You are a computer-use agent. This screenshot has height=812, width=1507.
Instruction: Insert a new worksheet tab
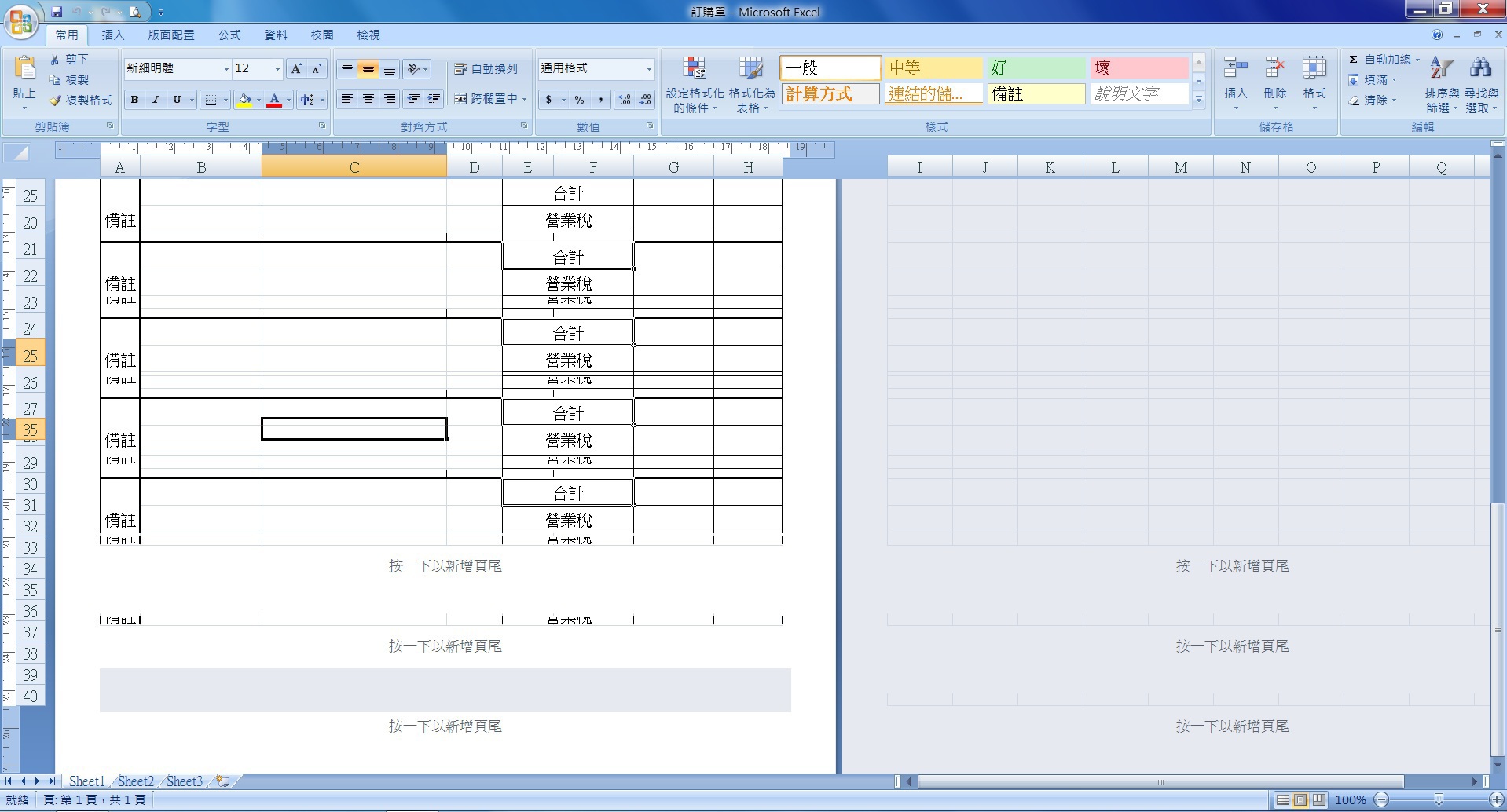coord(223,781)
